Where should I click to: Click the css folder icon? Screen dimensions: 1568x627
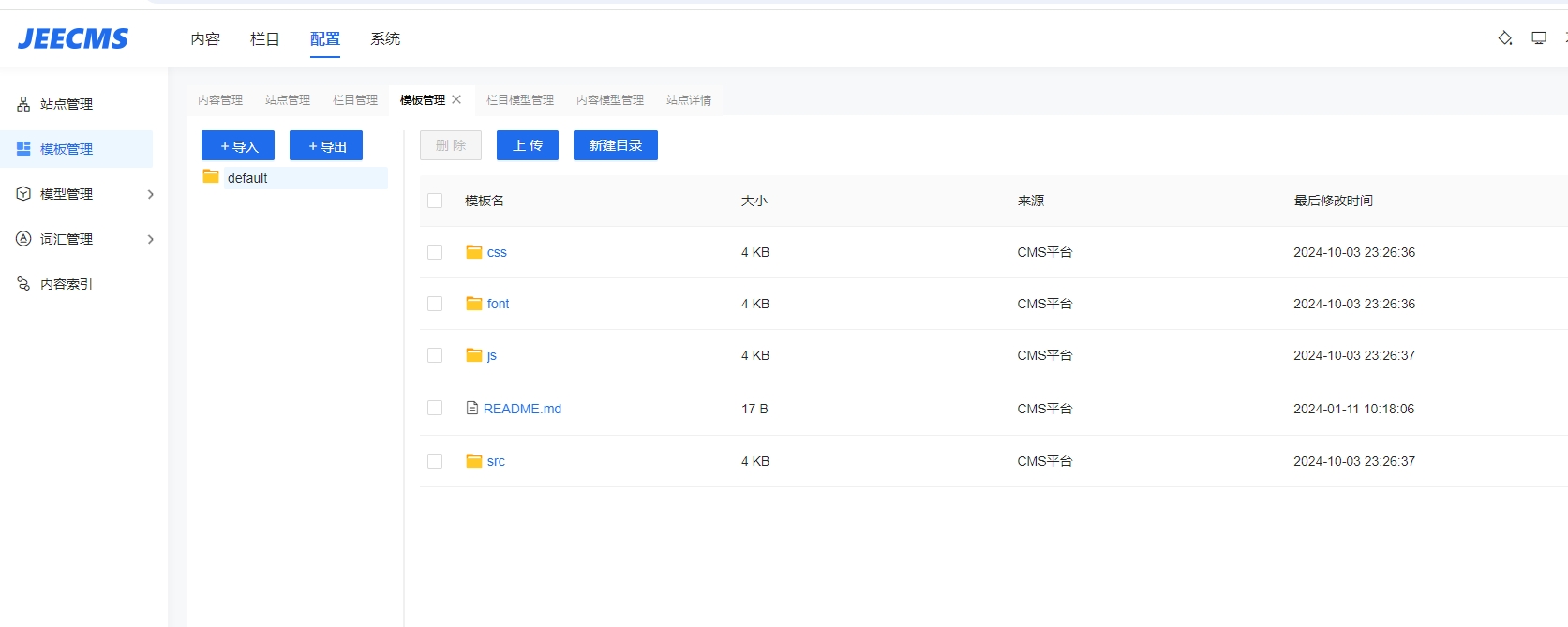[x=474, y=252]
